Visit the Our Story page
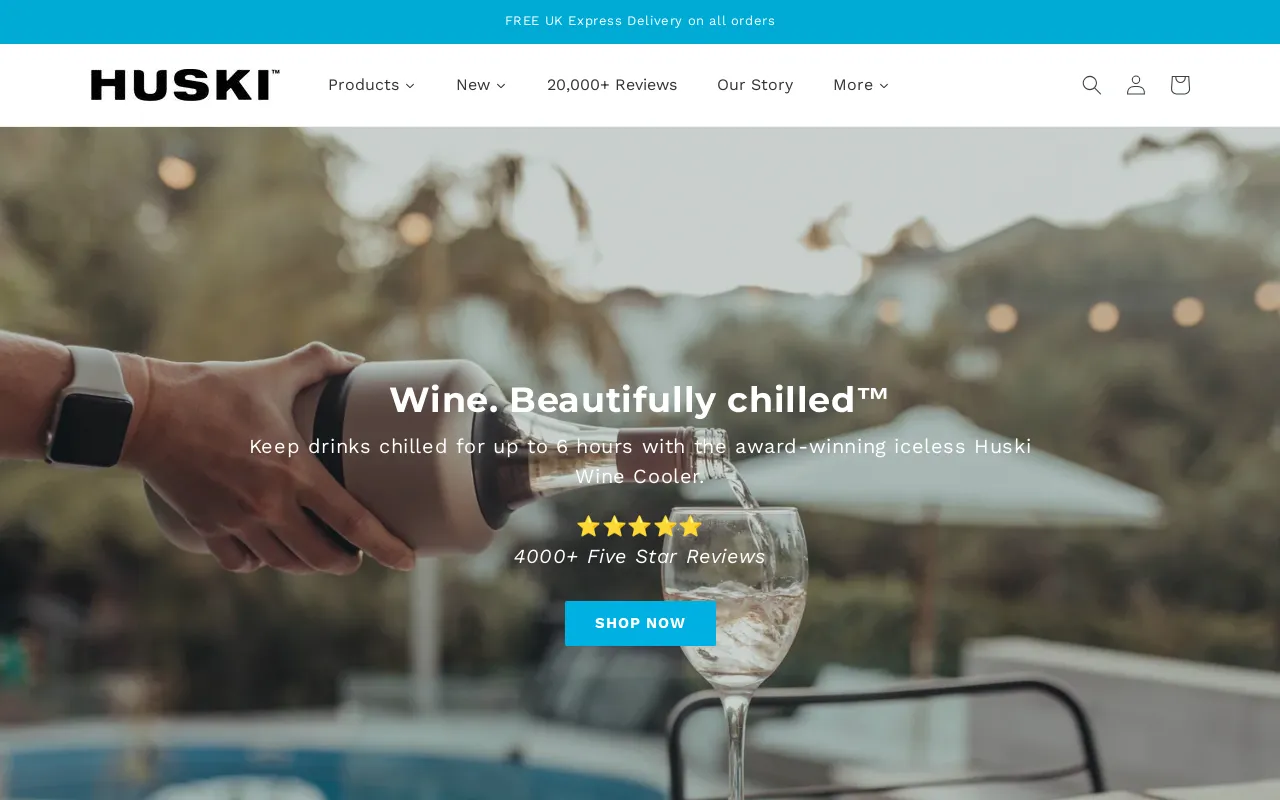This screenshot has height=800, width=1280. 755,85
